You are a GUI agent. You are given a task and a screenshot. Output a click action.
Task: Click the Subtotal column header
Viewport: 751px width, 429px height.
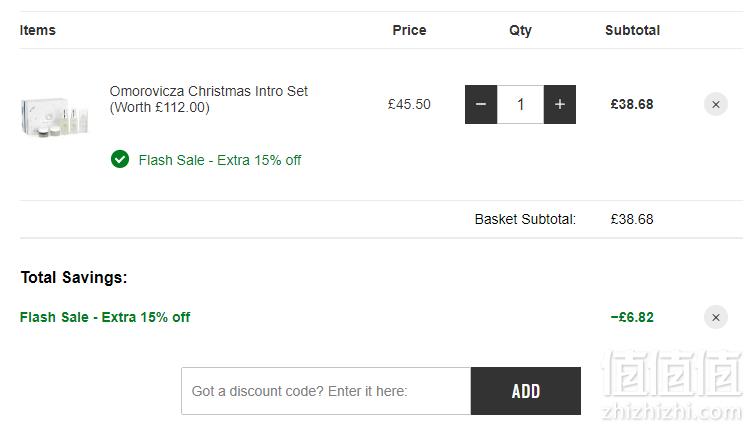632,30
